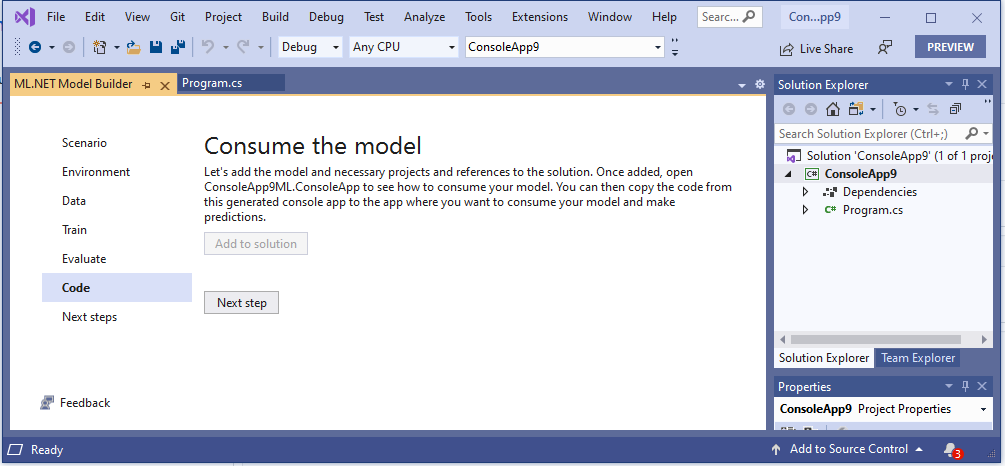This screenshot has height=466, width=1005.
Task: Toggle auto-hide pin on Properties panel
Action: (965, 386)
